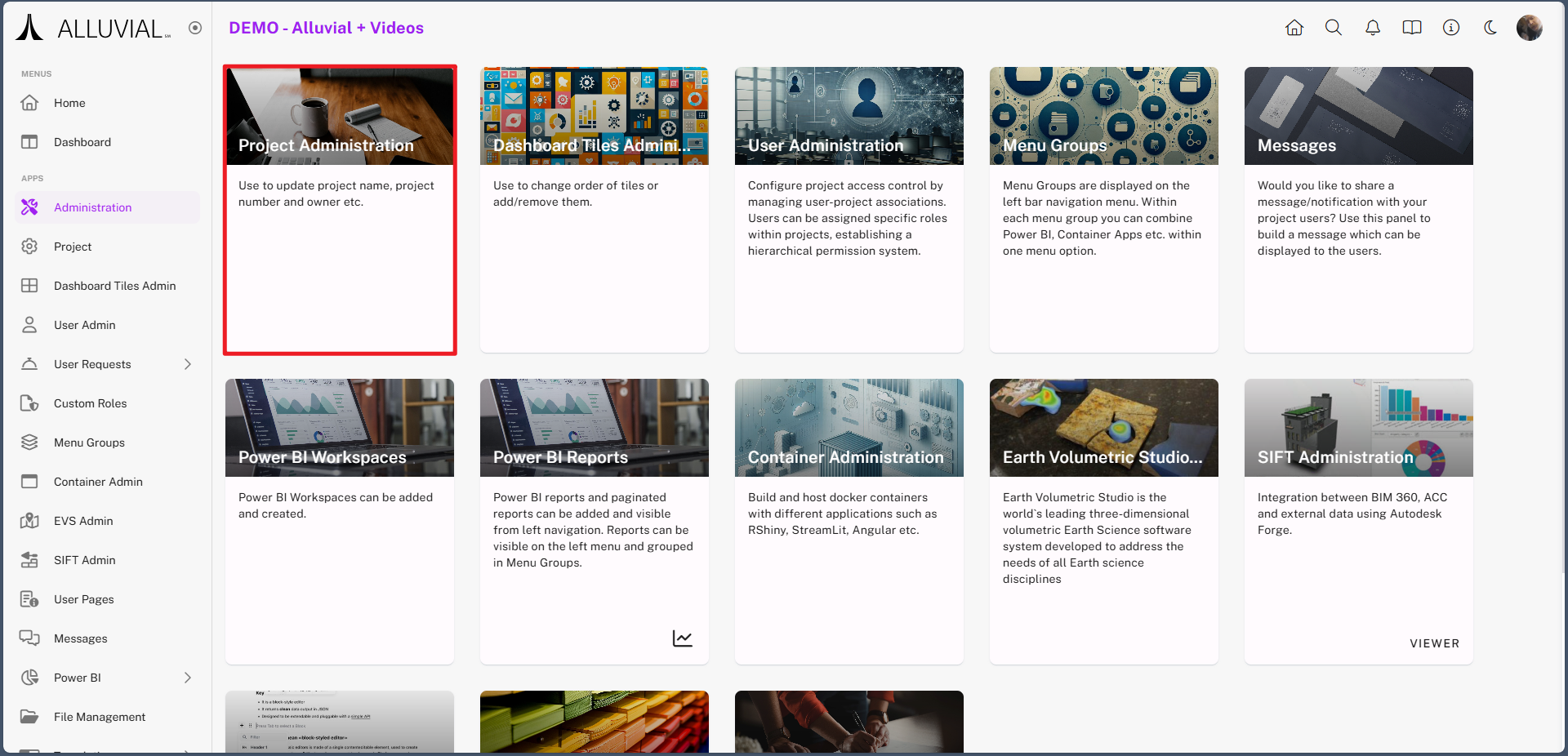Expand the Power BI submenu arrow

[x=188, y=678]
